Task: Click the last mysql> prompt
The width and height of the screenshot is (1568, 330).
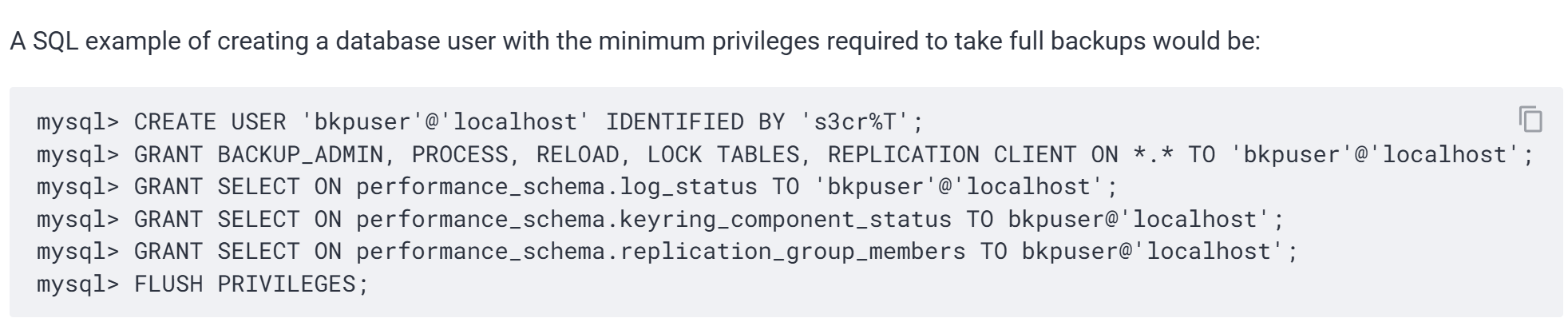Action: [77, 284]
